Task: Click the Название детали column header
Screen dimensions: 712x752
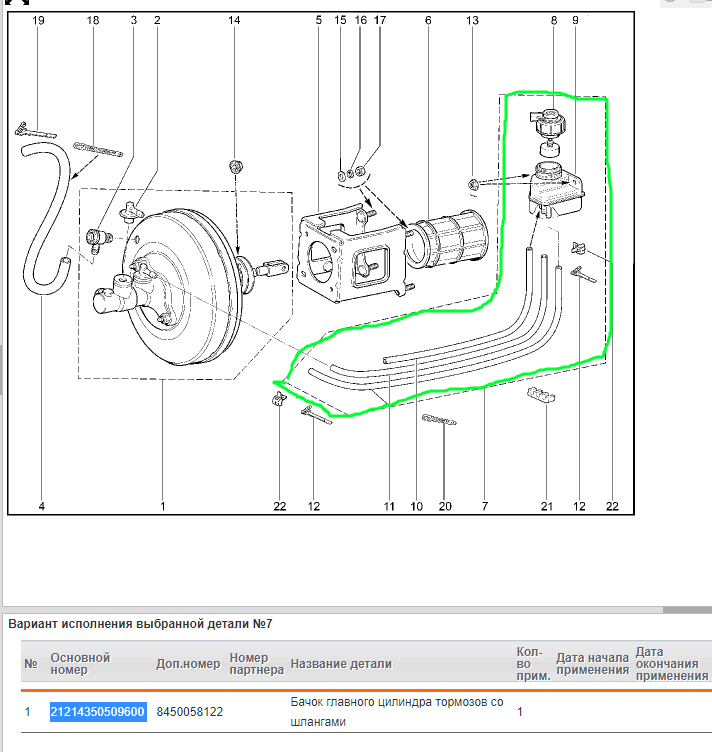Action: pyautogui.click(x=341, y=664)
